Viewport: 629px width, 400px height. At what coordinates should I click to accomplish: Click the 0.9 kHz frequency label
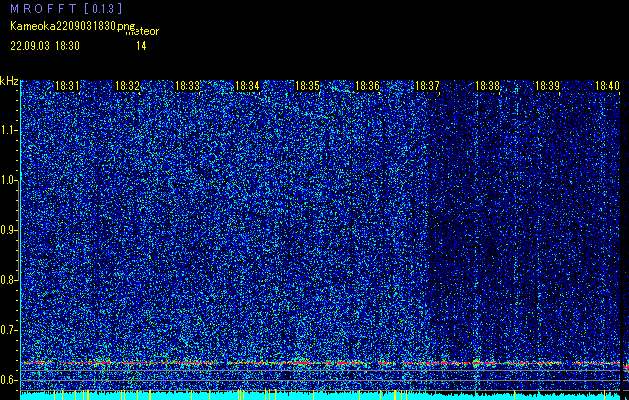[8, 230]
